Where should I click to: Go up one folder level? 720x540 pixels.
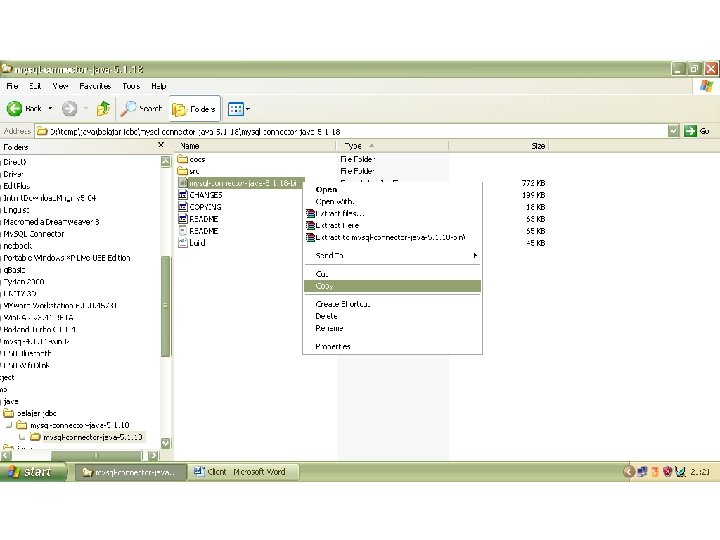click(103, 109)
